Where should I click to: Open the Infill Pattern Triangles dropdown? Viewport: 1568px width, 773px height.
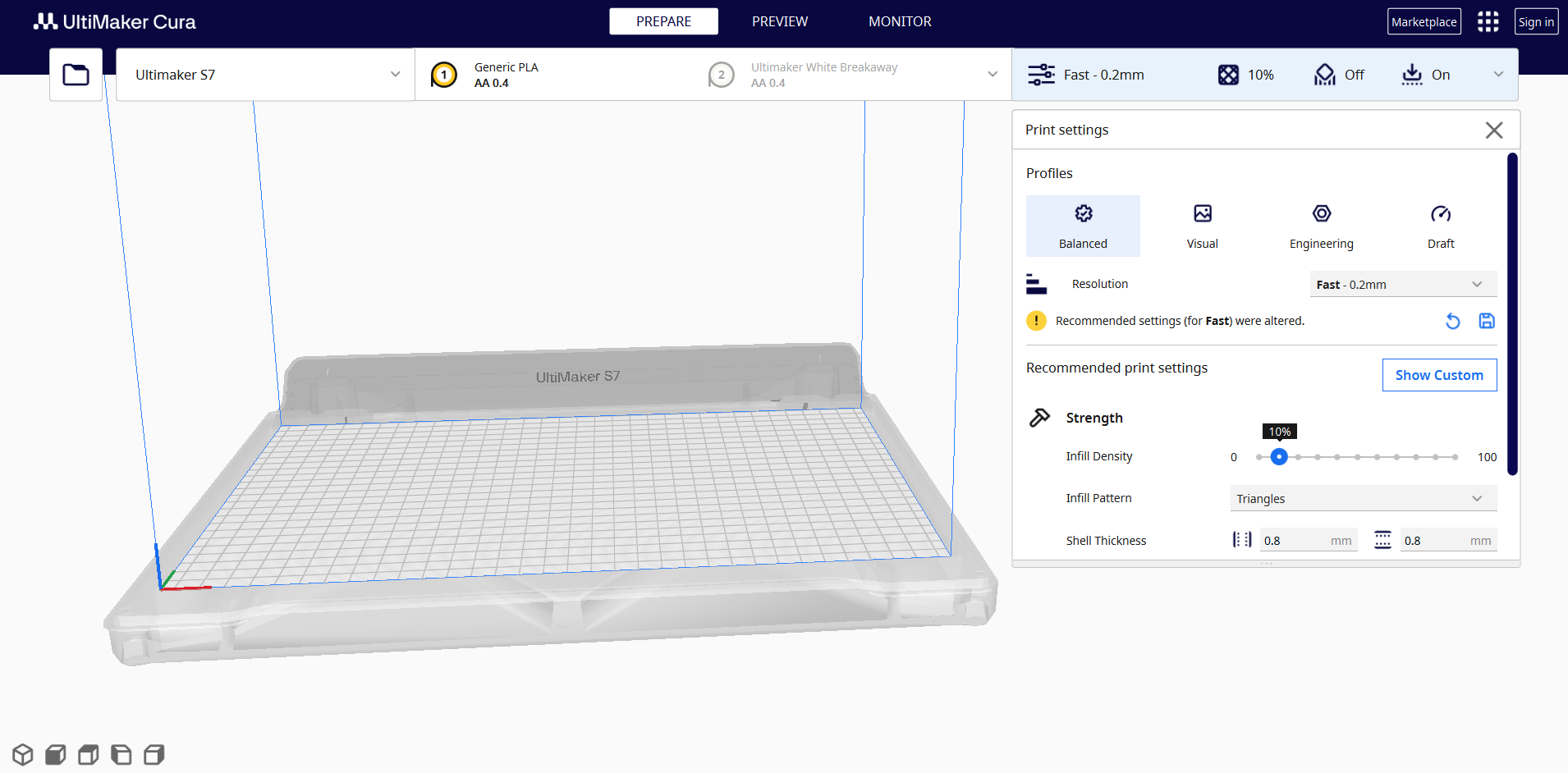[1364, 499]
